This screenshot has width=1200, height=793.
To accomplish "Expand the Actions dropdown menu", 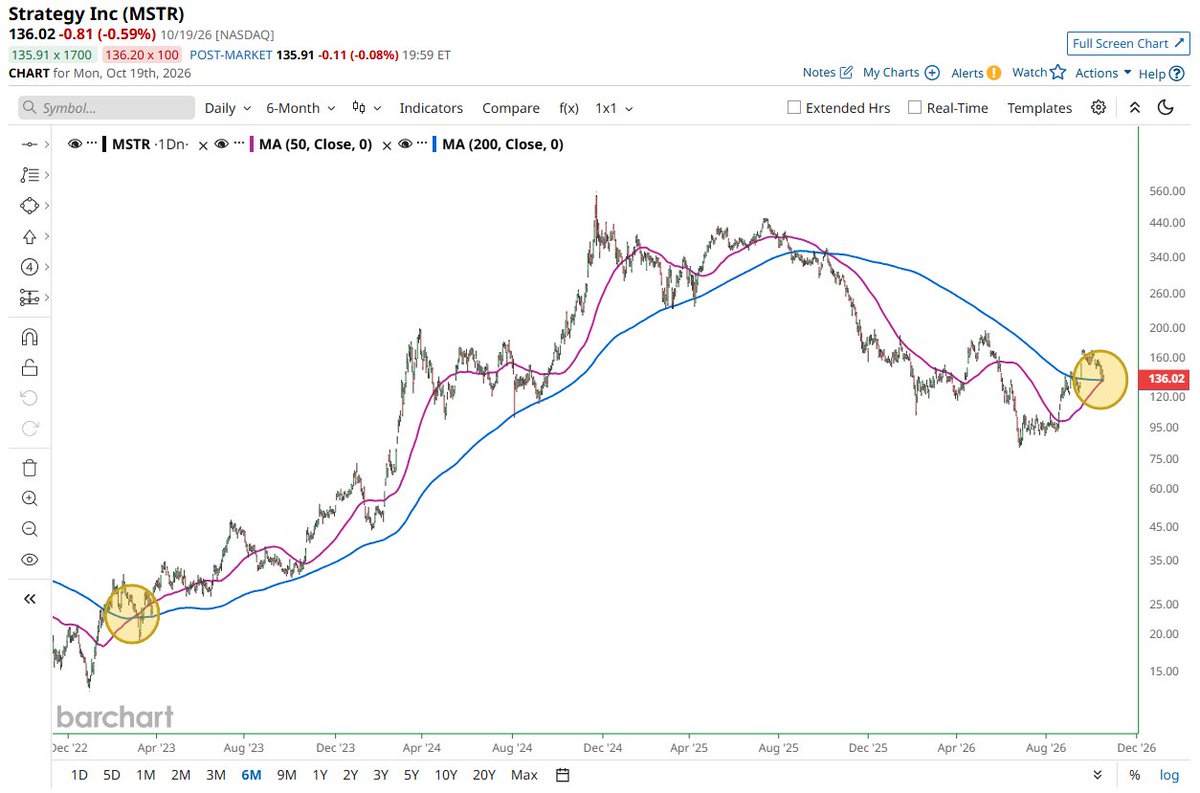I will point(1103,73).
